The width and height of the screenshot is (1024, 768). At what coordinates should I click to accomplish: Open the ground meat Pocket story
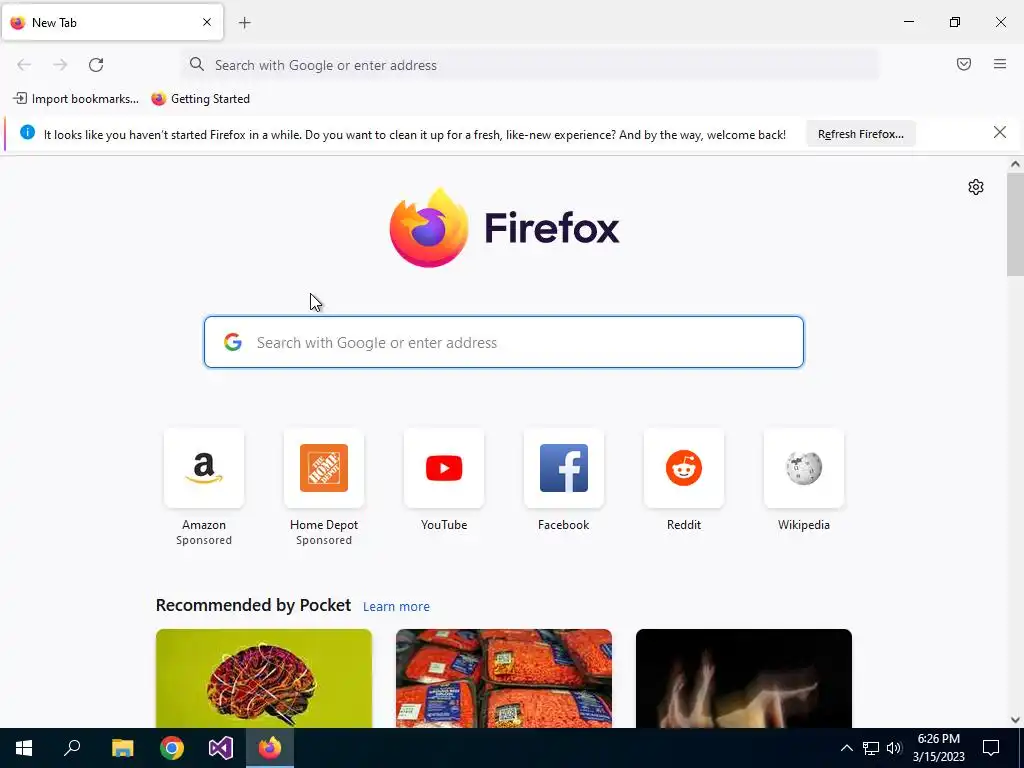click(504, 679)
